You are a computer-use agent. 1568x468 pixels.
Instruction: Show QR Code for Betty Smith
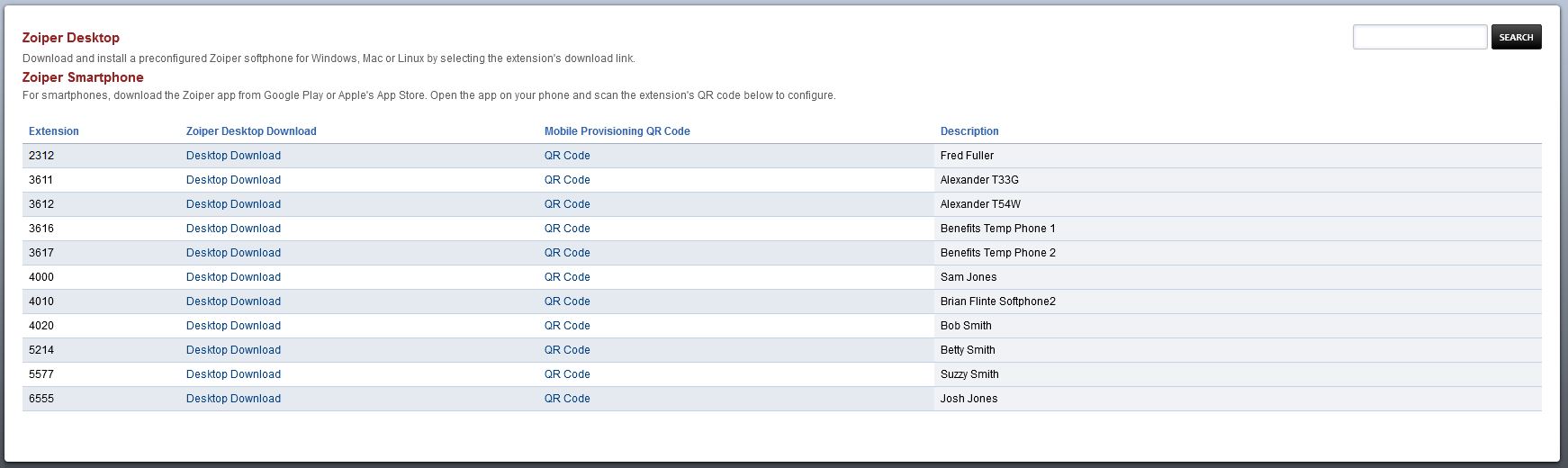click(x=567, y=350)
